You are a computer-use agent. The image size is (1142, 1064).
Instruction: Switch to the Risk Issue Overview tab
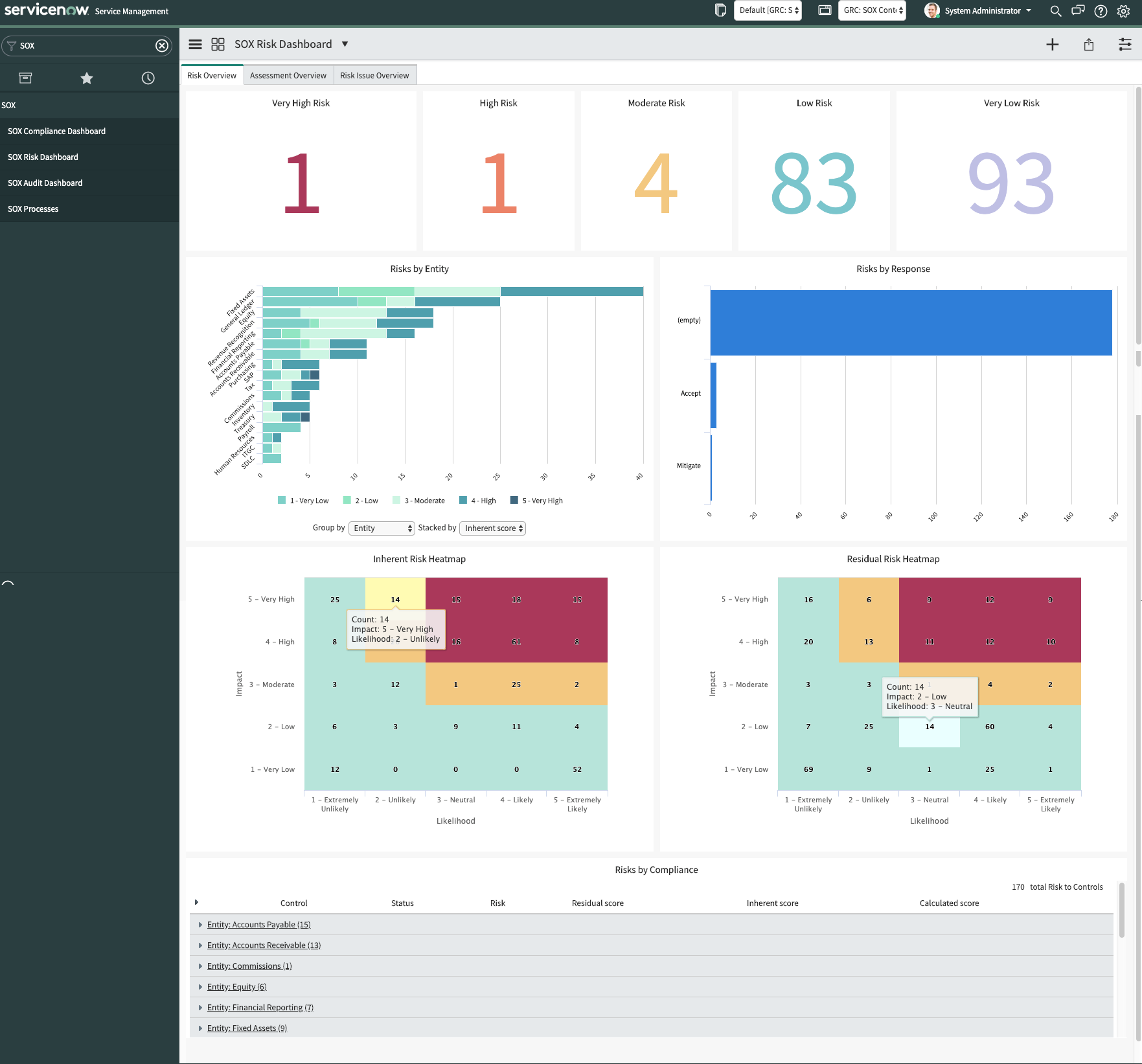tap(374, 75)
